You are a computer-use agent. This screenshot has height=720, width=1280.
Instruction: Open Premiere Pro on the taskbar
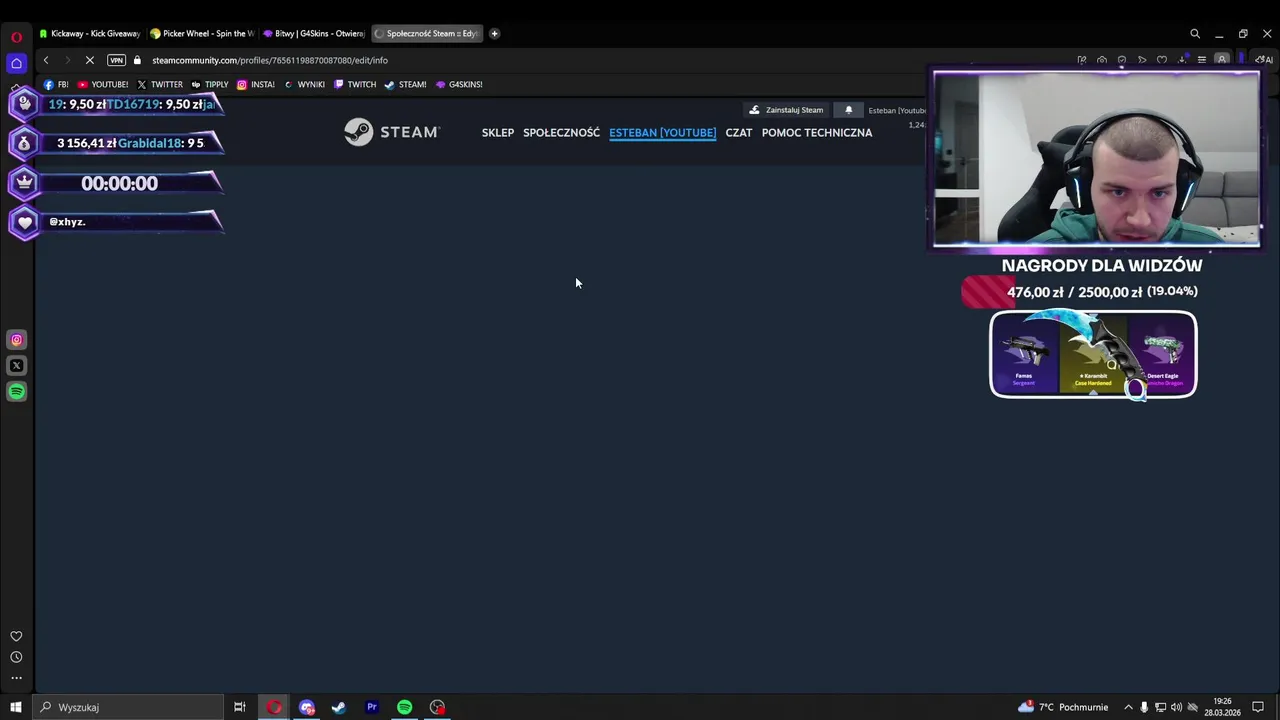(372, 707)
